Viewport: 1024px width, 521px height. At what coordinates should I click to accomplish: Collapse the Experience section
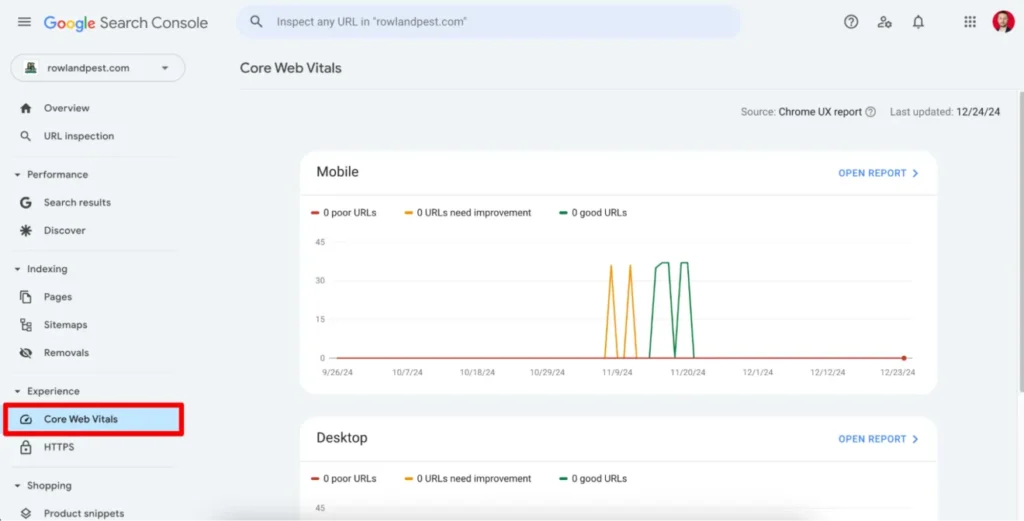(x=18, y=392)
